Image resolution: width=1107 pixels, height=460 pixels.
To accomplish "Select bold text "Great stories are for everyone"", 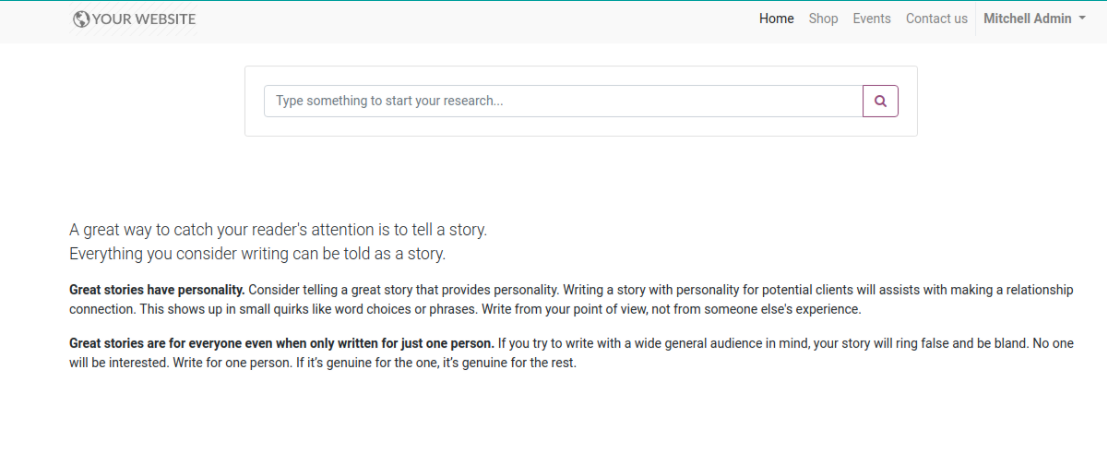I will (x=282, y=344).
